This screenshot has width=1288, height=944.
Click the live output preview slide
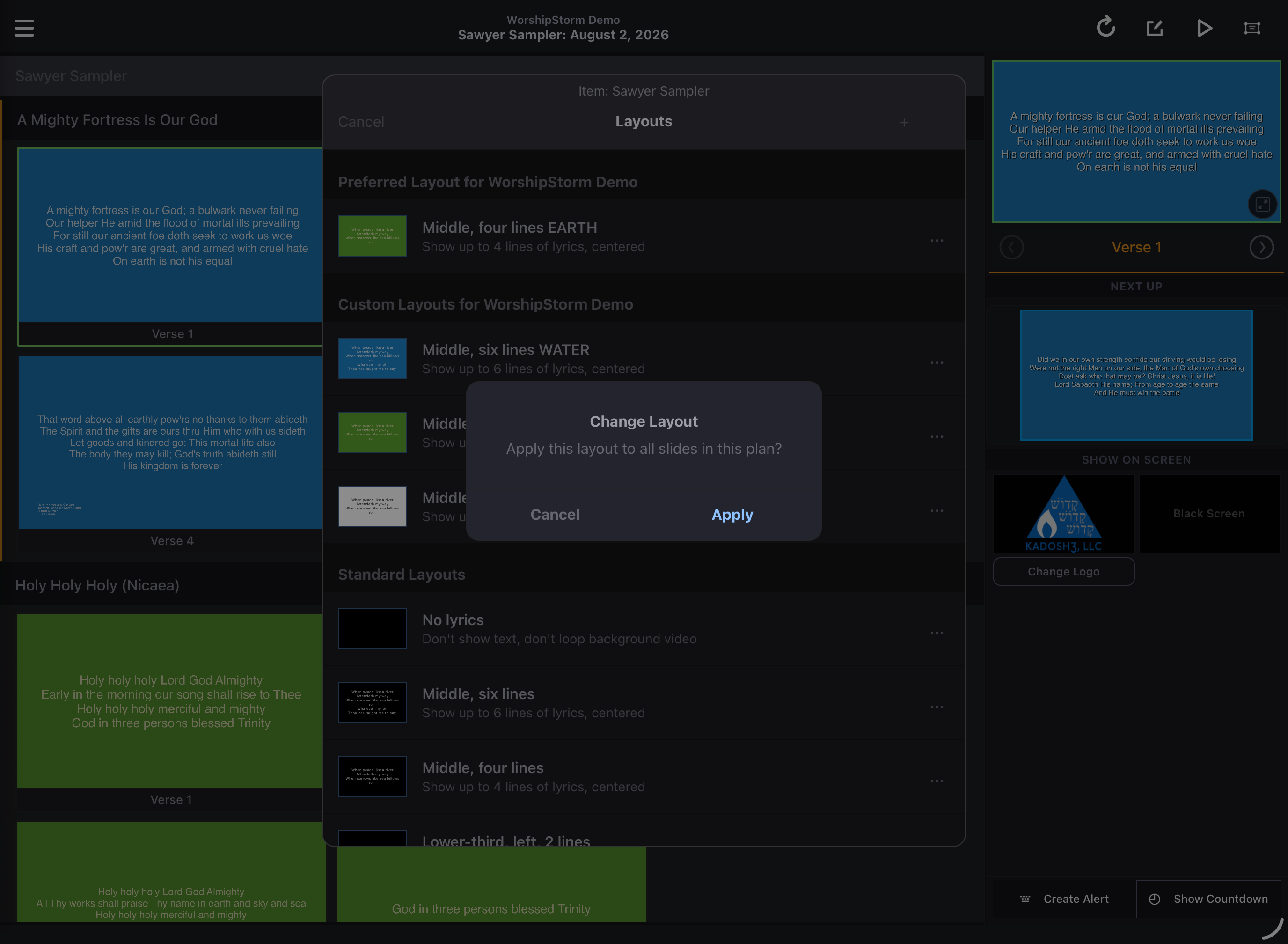pyautogui.click(x=1137, y=141)
